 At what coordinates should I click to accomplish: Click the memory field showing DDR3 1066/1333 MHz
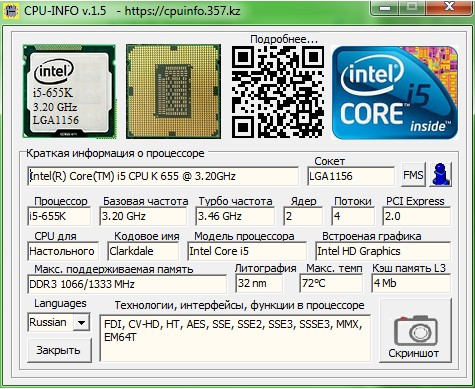coord(127,284)
